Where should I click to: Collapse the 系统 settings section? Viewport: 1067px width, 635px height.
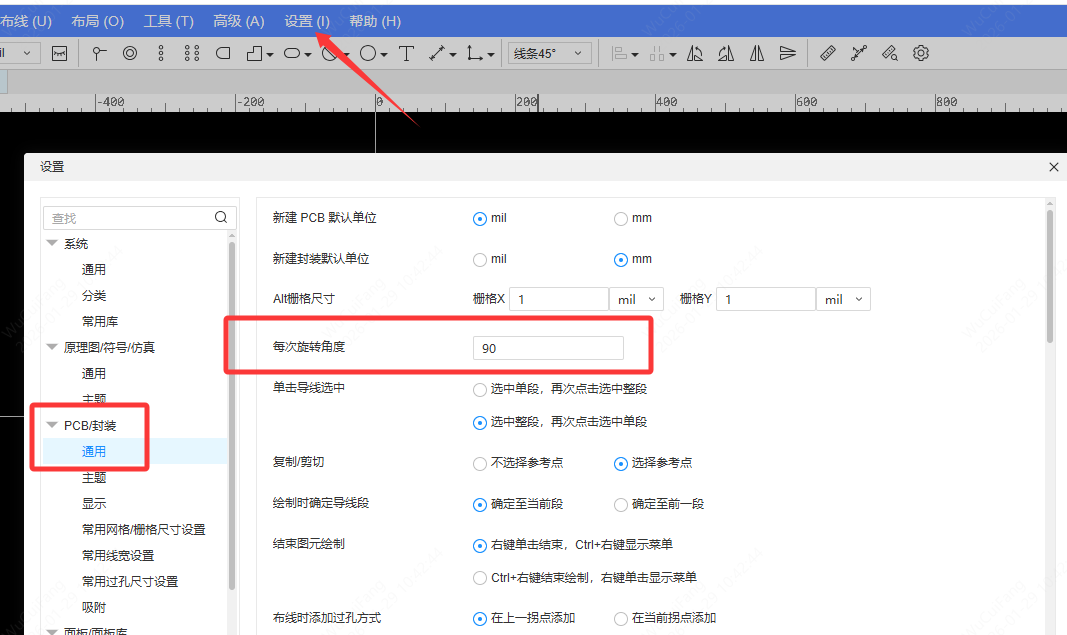pos(52,243)
